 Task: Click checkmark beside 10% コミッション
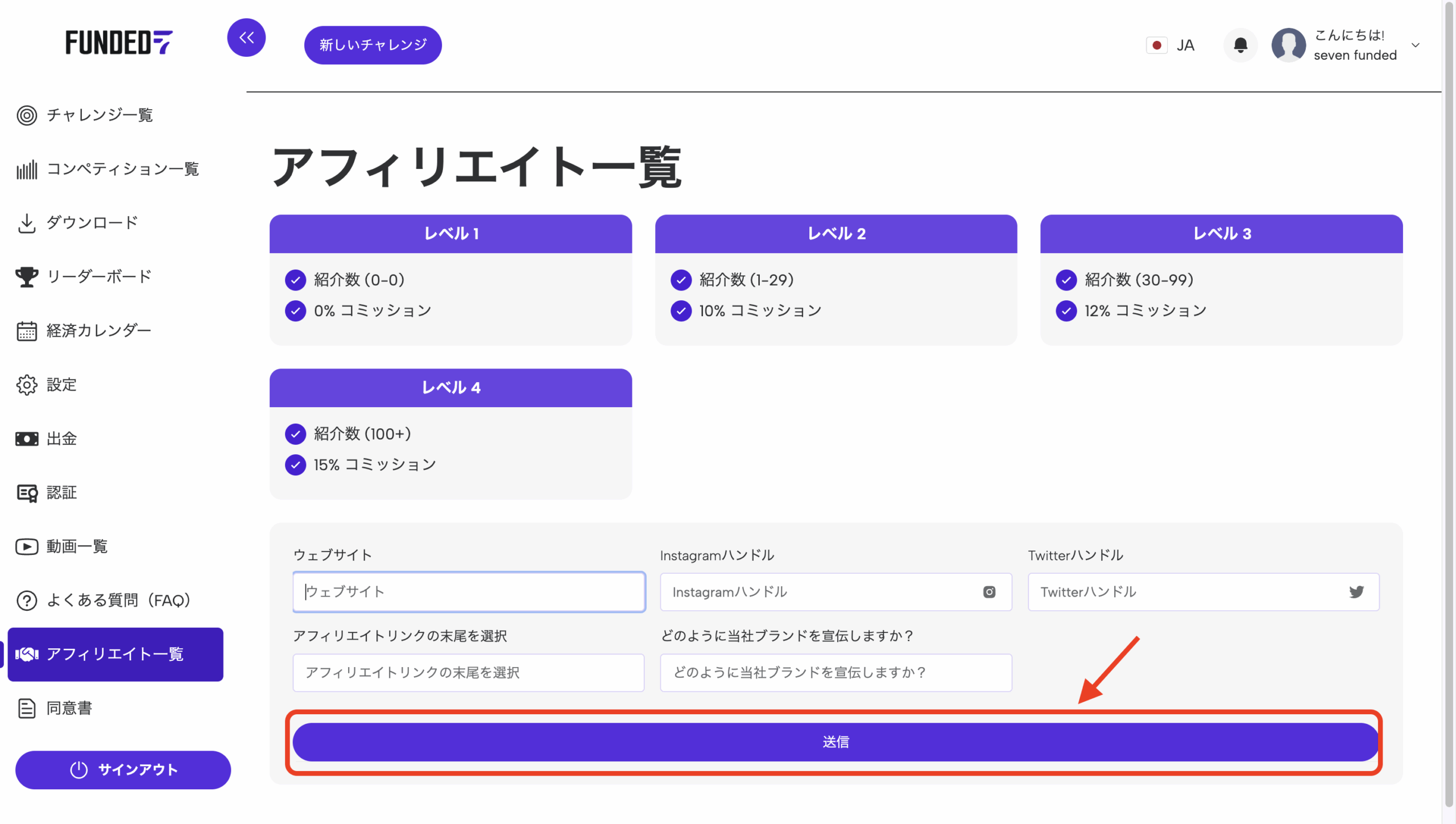coord(681,311)
